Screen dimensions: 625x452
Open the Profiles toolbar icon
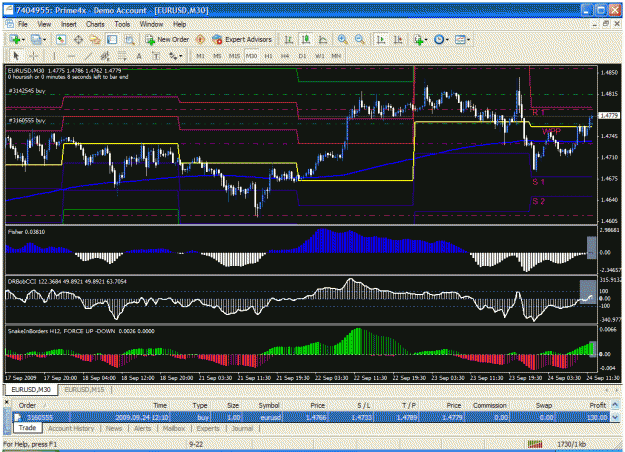(x=35, y=39)
